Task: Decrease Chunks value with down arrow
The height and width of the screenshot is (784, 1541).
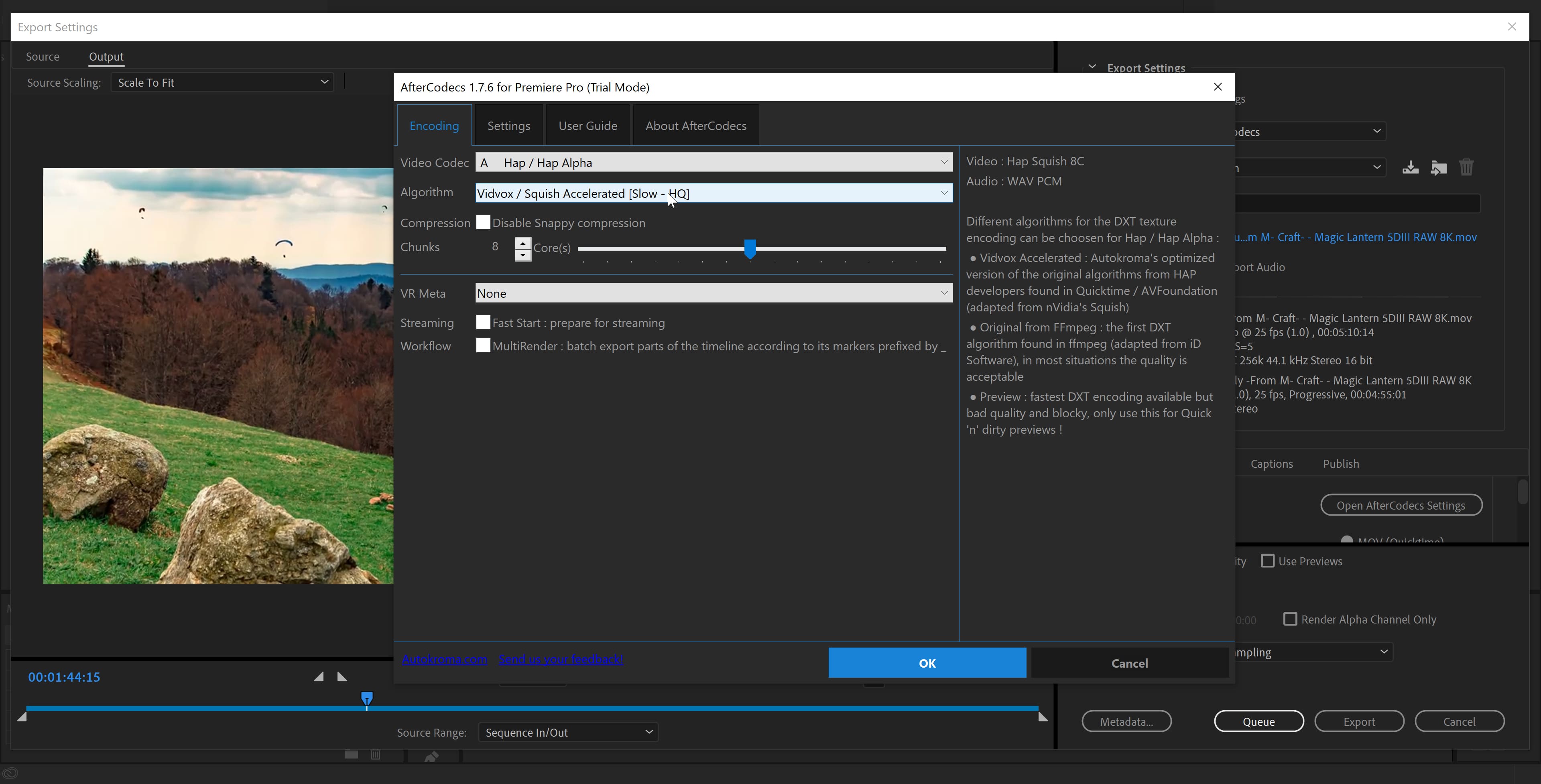Action: [523, 255]
